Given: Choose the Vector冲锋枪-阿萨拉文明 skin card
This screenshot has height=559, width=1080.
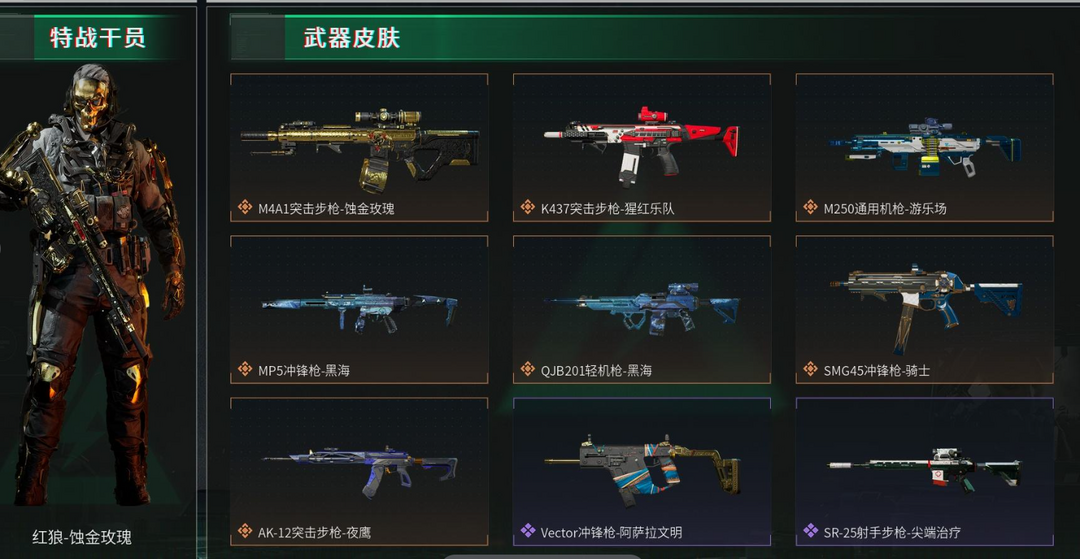Looking at the screenshot, I should tap(642, 472).
